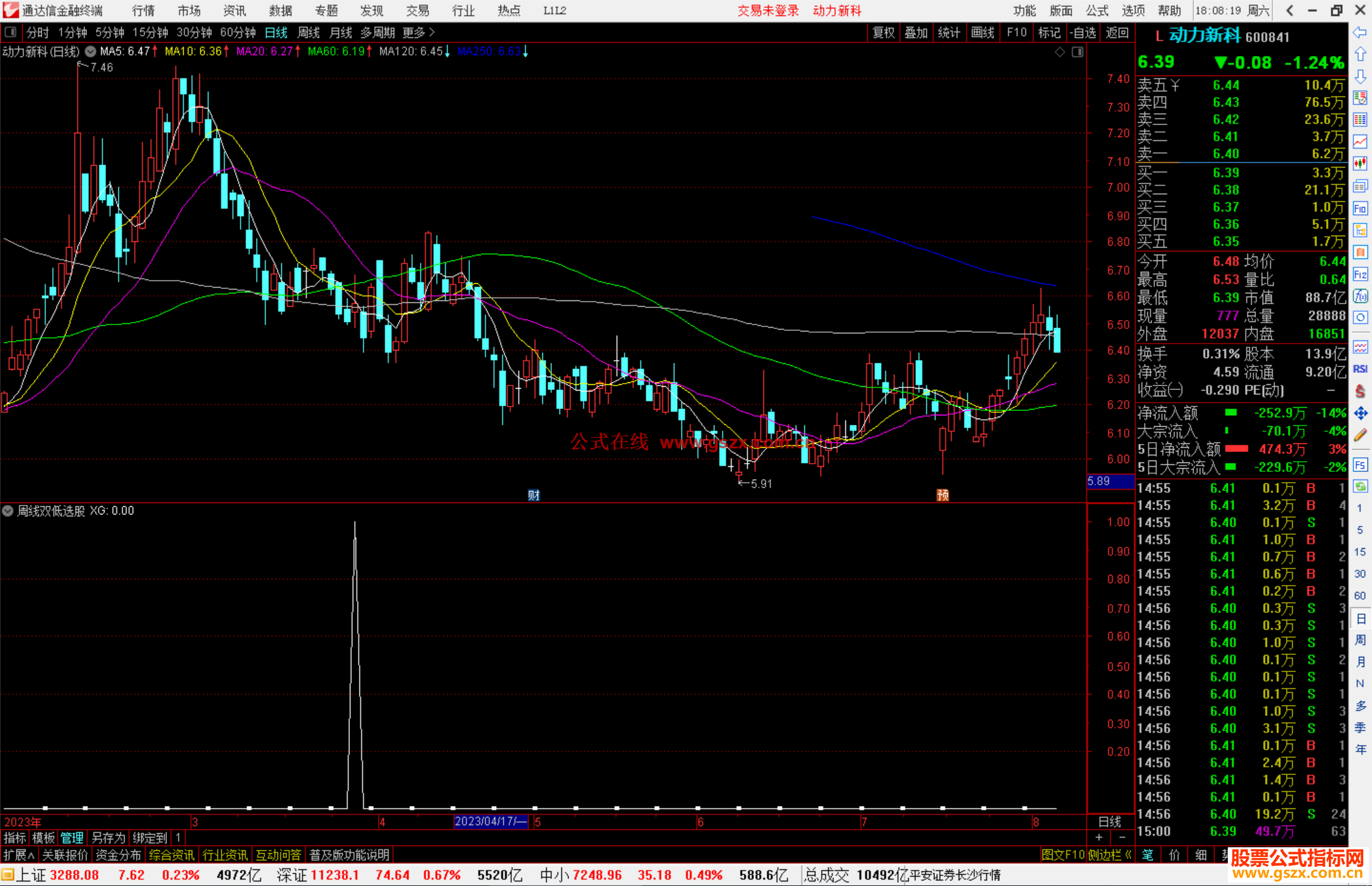Toggle the 周线双低选股 indicator round button
1372x886 pixels.
(8, 511)
